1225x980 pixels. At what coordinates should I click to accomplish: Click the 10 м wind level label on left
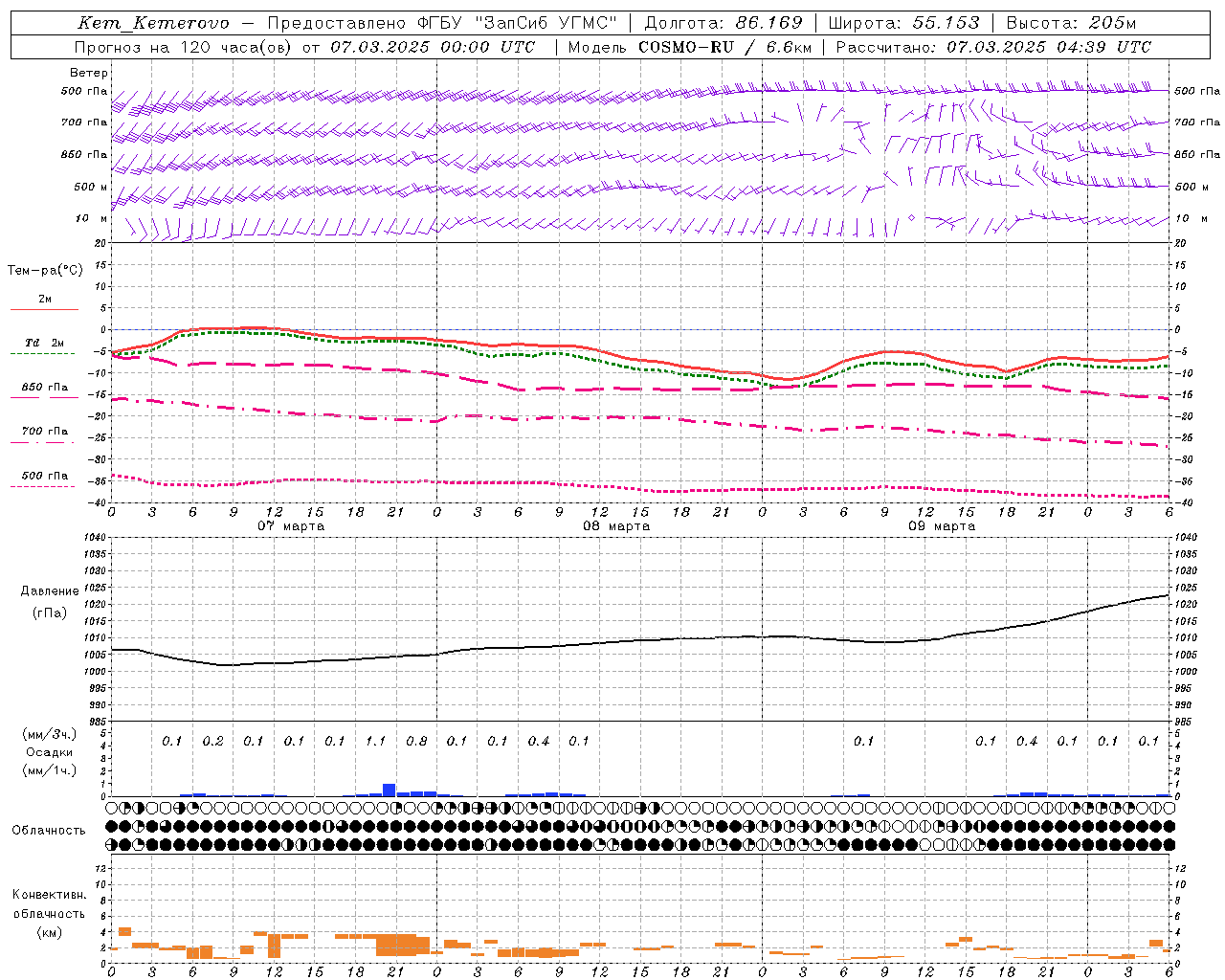tap(91, 218)
